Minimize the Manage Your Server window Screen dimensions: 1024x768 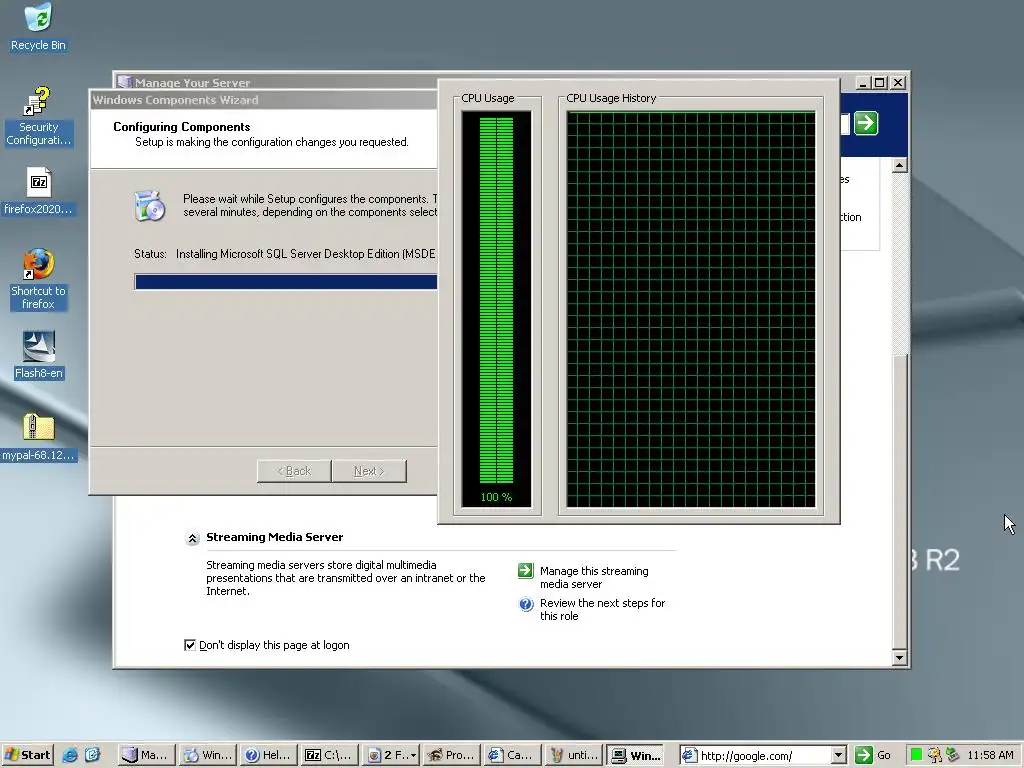coord(863,83)
